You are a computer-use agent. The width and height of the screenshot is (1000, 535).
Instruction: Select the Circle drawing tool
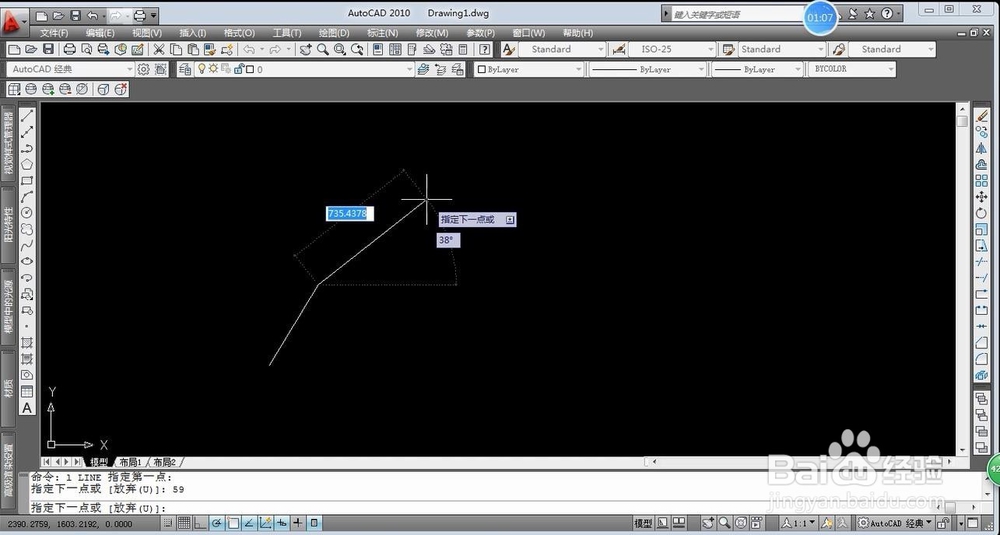point(27,212)
